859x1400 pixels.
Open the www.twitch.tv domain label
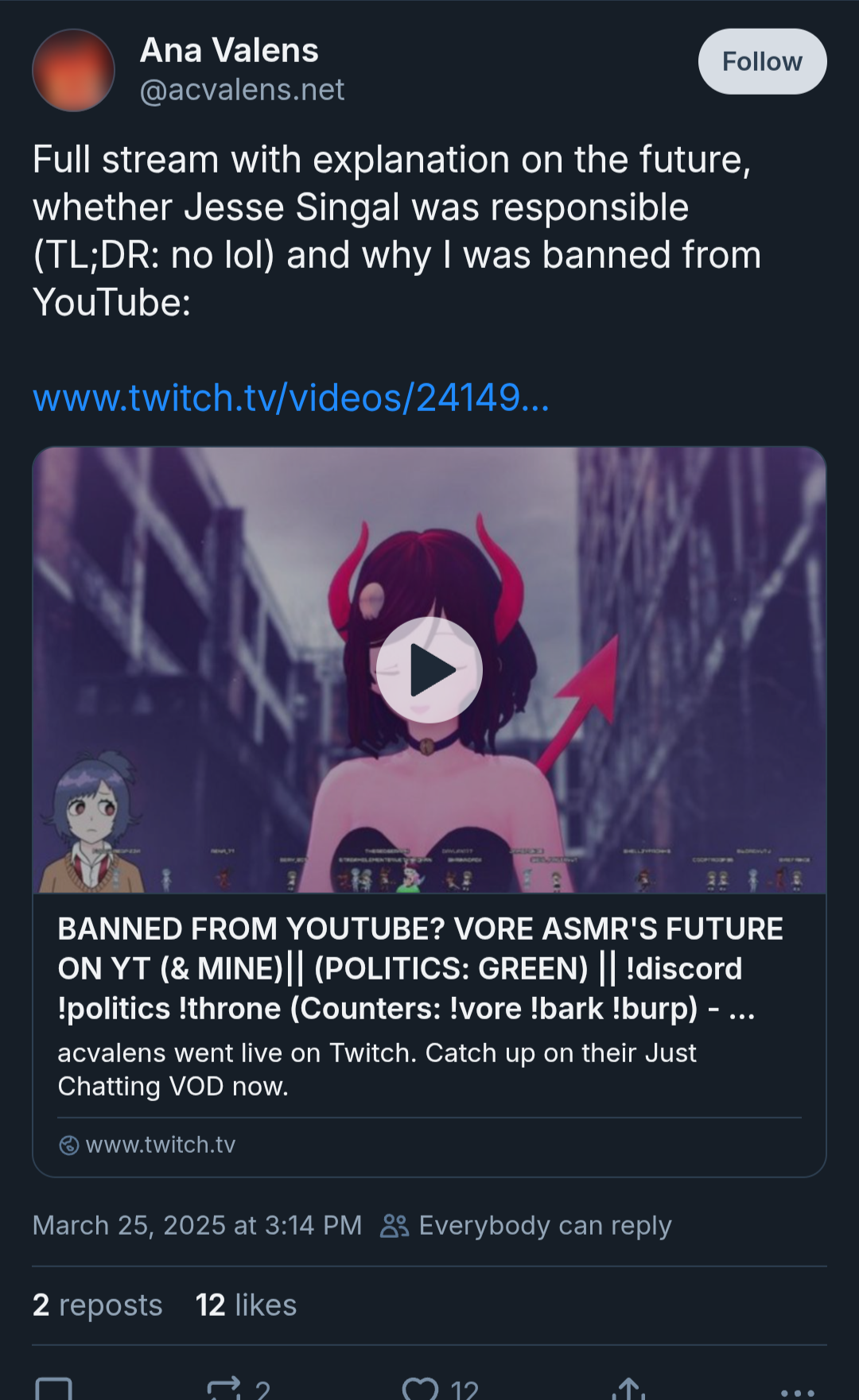[x=161, y=1145]
